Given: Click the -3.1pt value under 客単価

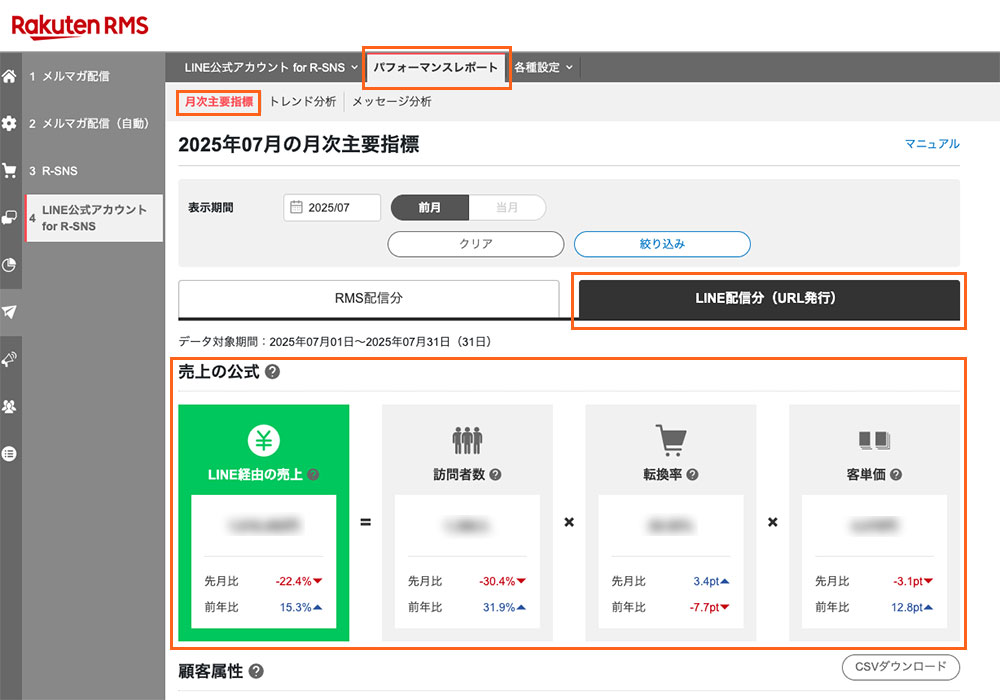Looking at the screenshot, I should 908,581.
